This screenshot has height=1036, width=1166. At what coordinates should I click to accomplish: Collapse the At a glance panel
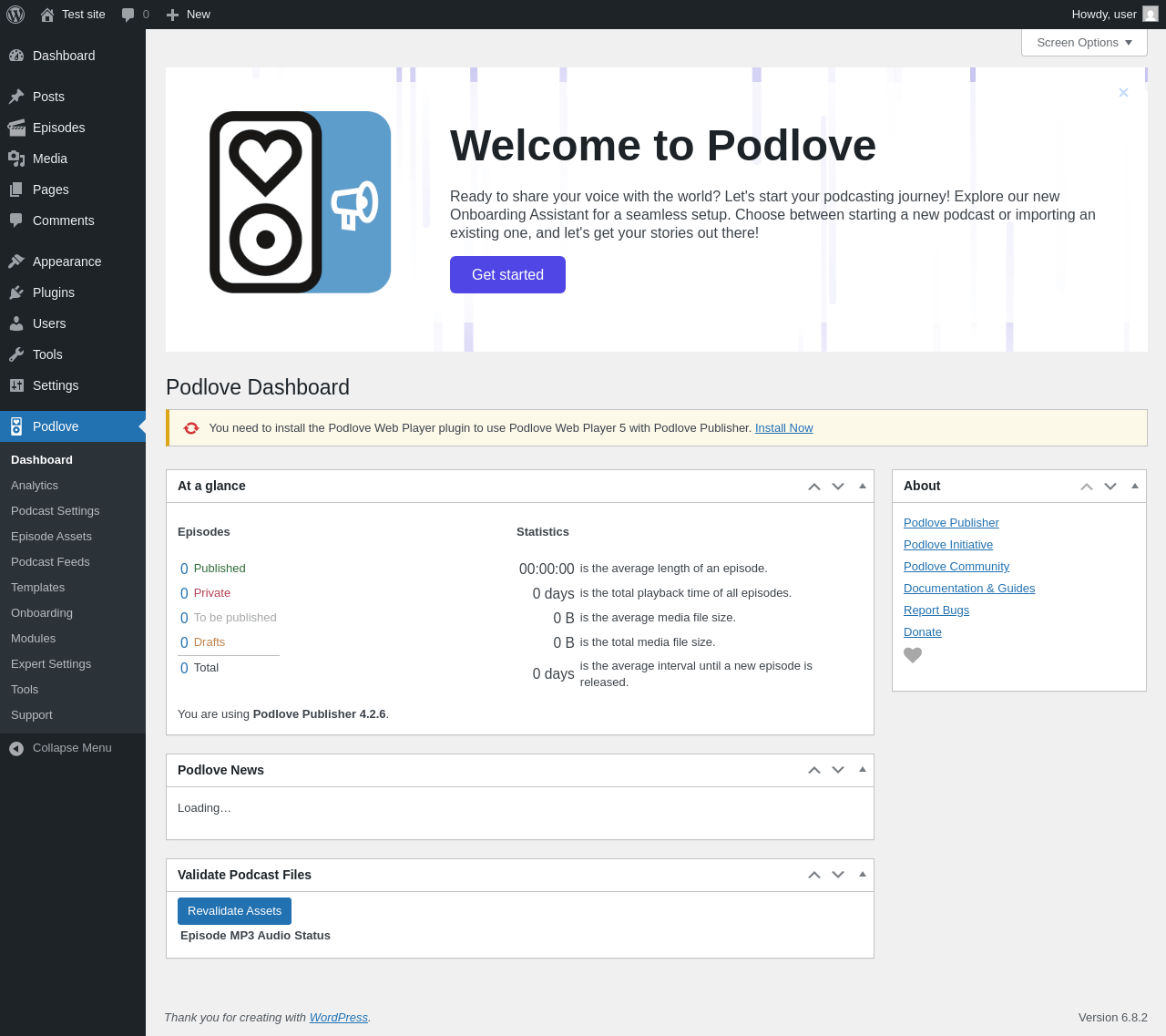[863, 486]
